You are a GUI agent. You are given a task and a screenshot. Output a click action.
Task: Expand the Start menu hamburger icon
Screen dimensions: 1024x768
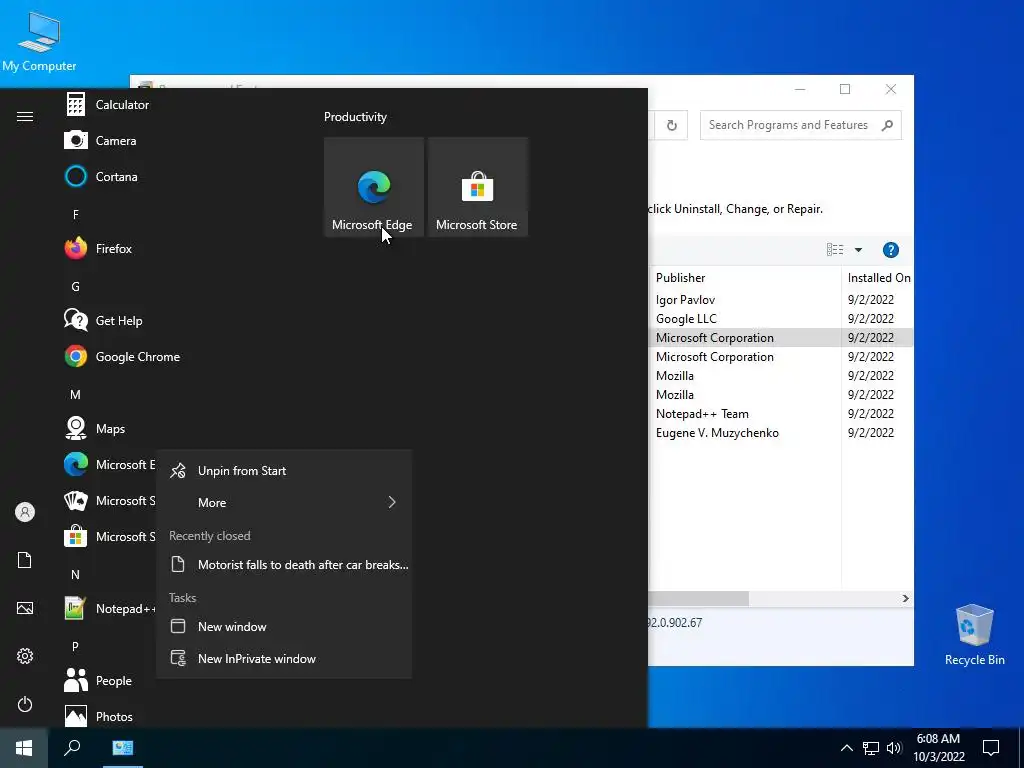(25, 117)
